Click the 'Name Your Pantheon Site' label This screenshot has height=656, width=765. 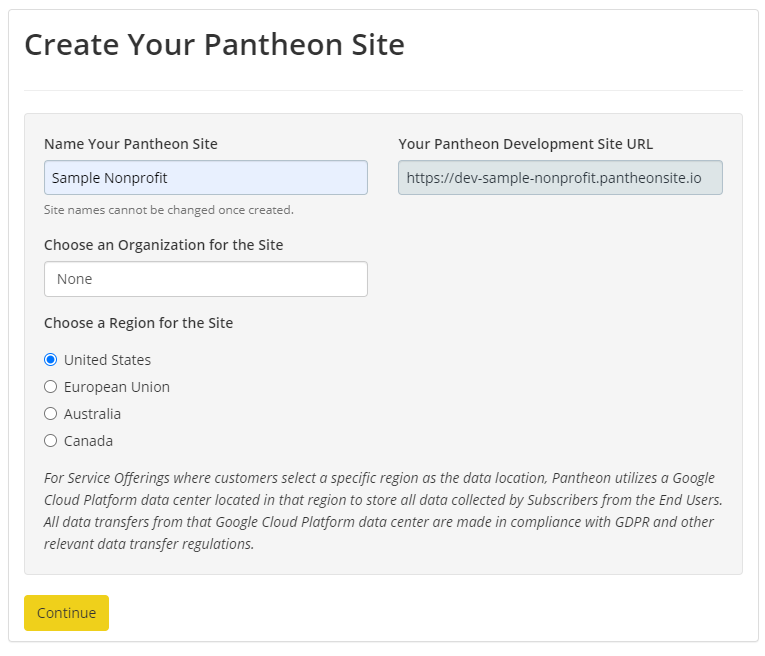(x=131, y=144)
